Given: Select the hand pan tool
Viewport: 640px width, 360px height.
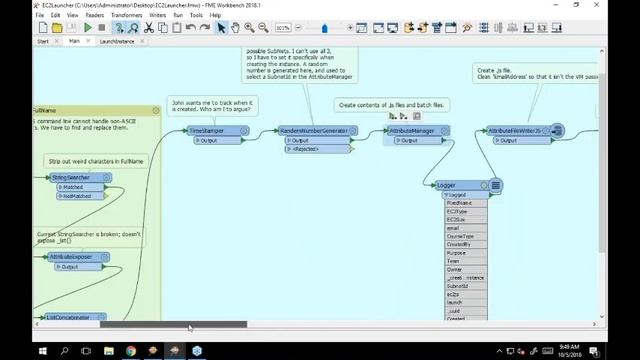Looking at the screenshot, I should [x=235, y=28].
